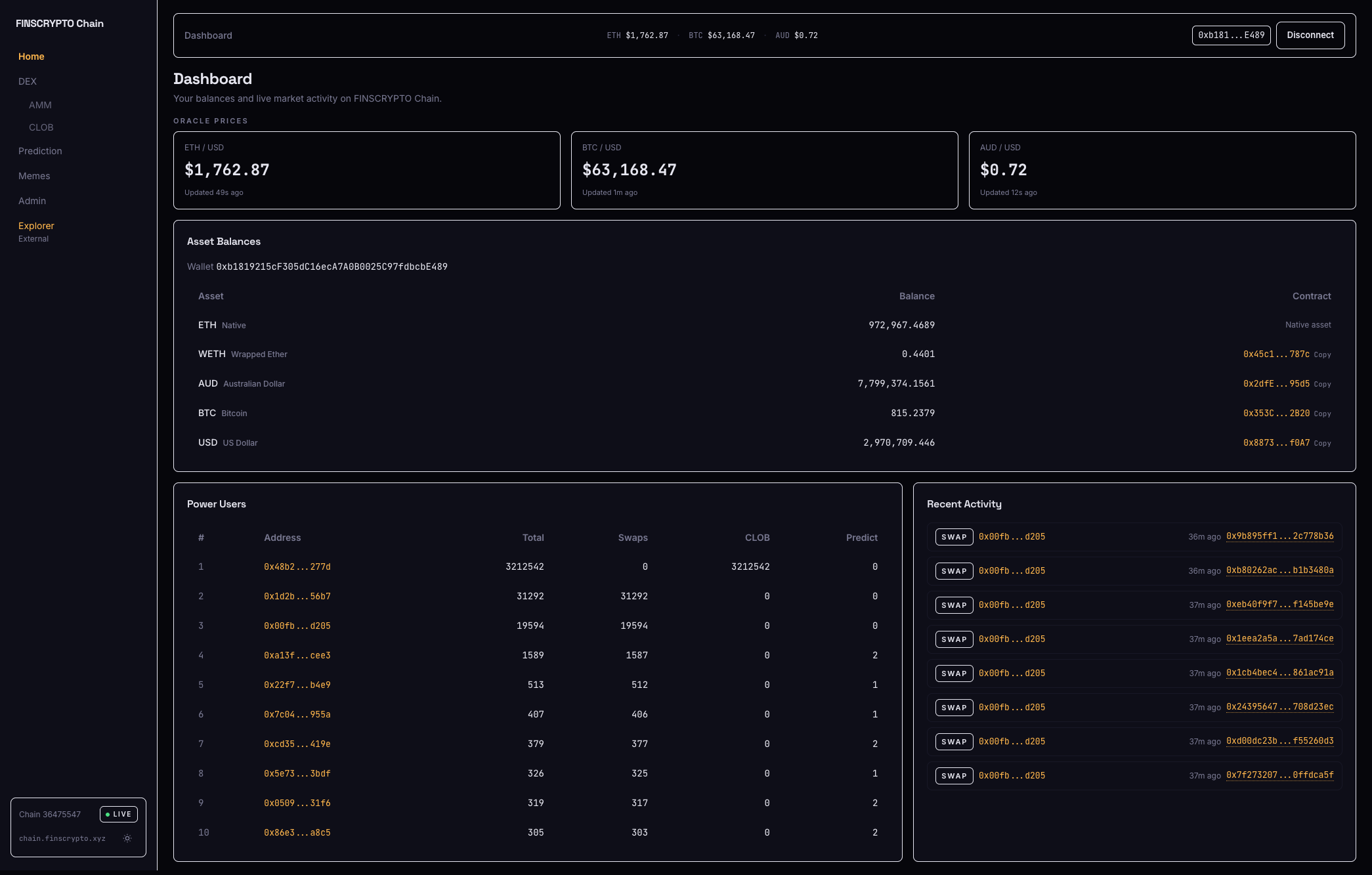Open transaction 0x1eea2a5a...7ad174ce
Image resolution: width=1372 pixels, height=875 pixels.
1280,639
